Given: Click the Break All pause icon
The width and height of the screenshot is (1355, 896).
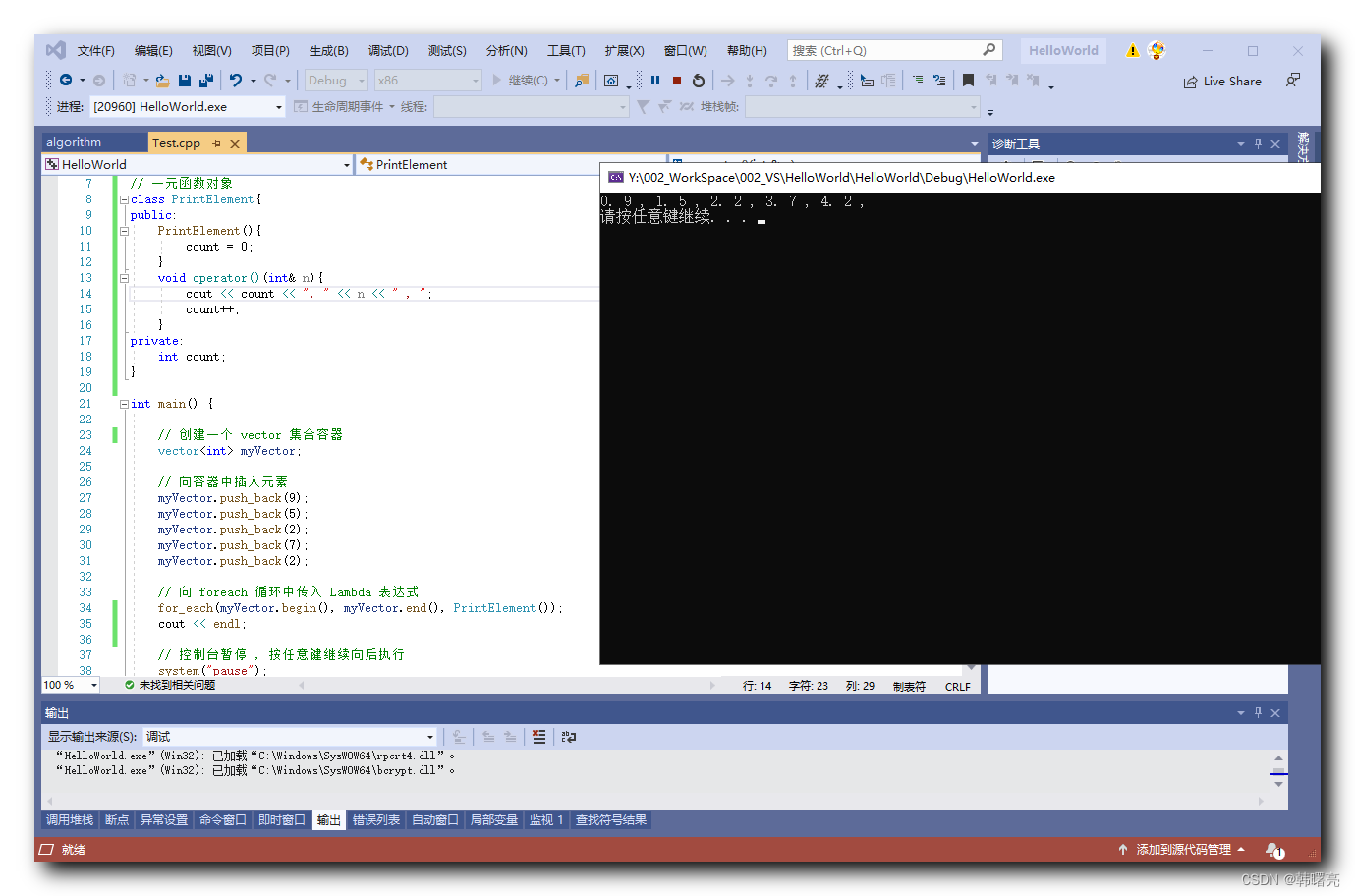Looking at the screenshot, I should [x=654, y=81].
